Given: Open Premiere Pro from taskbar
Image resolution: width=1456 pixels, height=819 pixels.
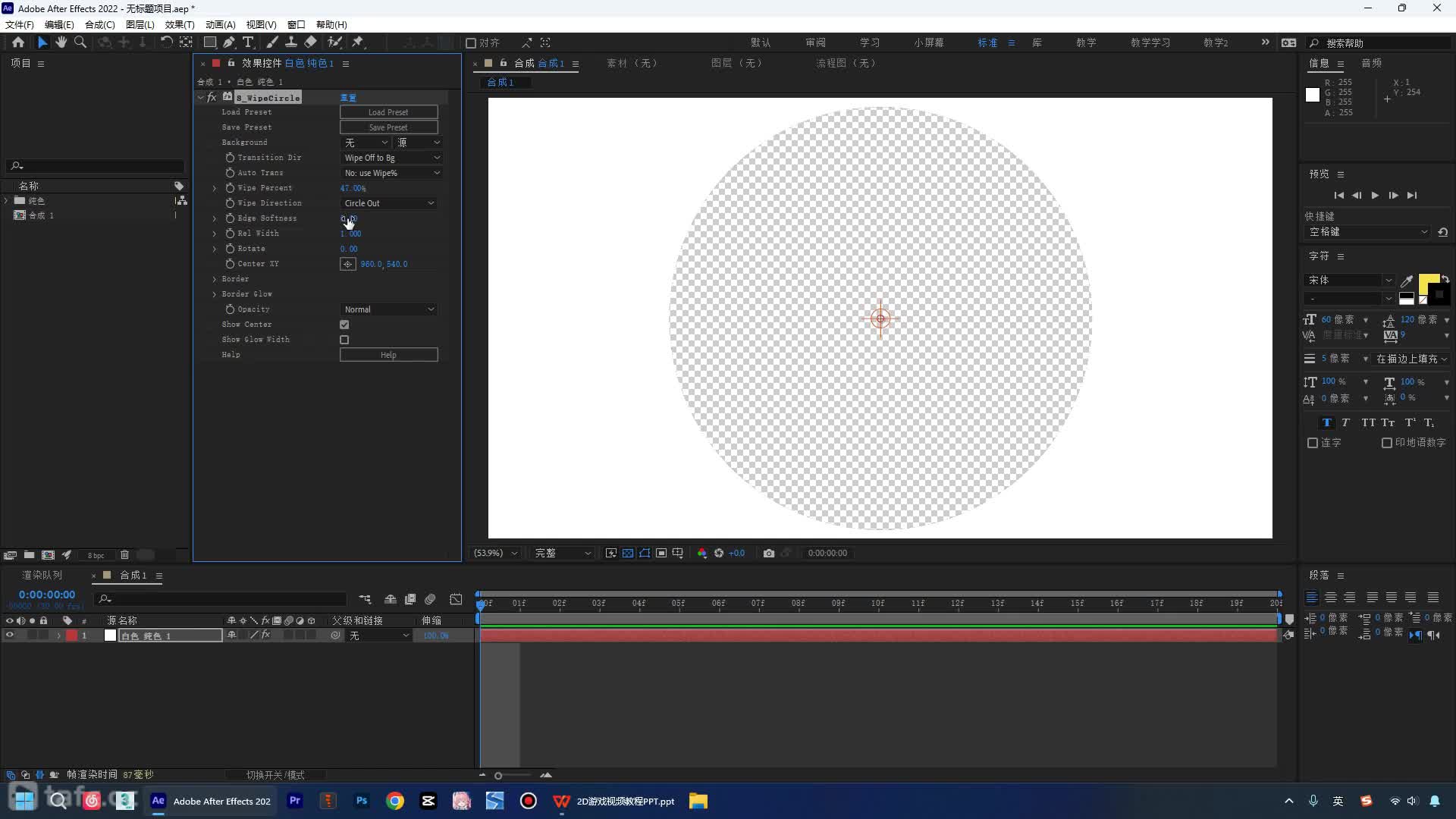Looking at the screenshot, I should (x=295, y=801).
